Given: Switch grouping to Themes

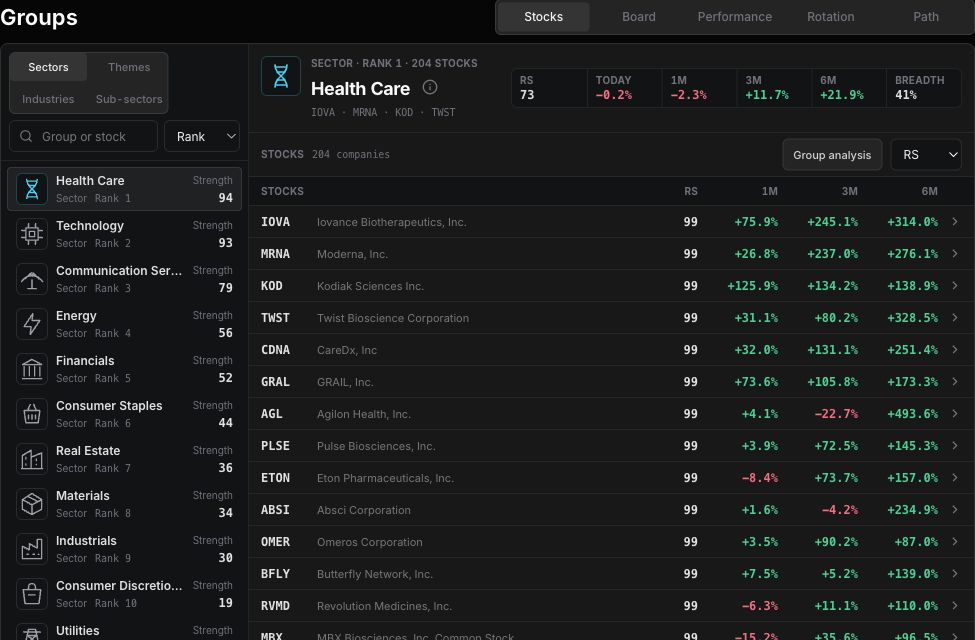Looking at the screenshot, I should (129, 67).
